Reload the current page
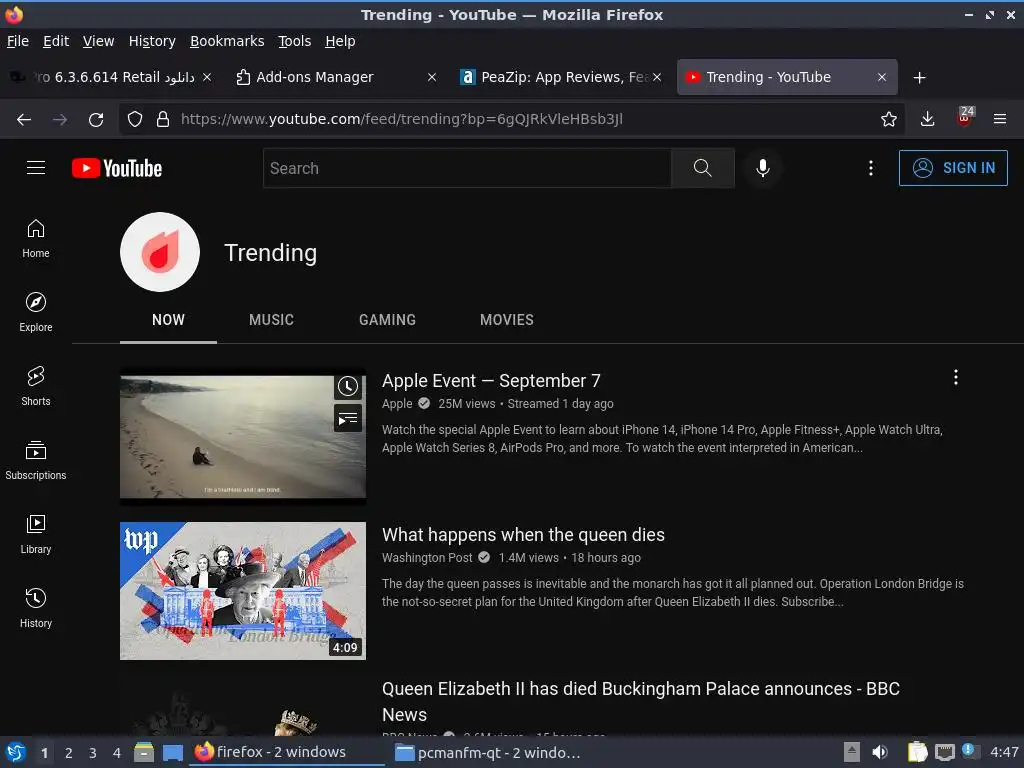1024x768 pixels. click(x=96, y=119)
